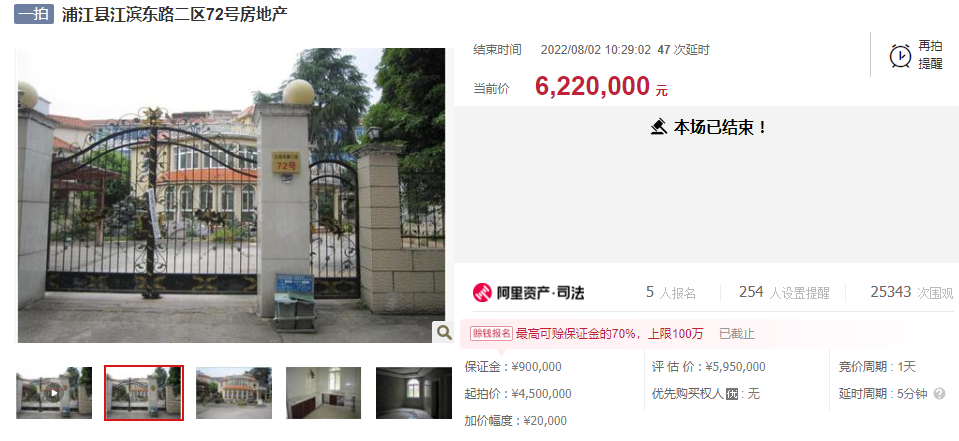Click the help icon beside 延时周期

coord(940,394)
